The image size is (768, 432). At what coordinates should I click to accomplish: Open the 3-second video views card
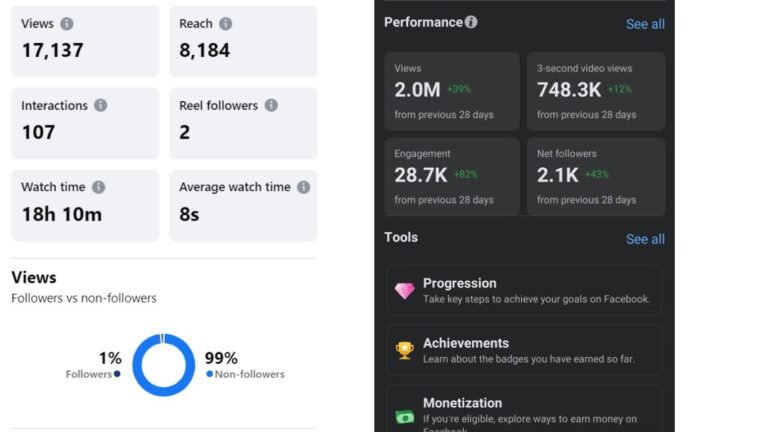coord(596,91)
